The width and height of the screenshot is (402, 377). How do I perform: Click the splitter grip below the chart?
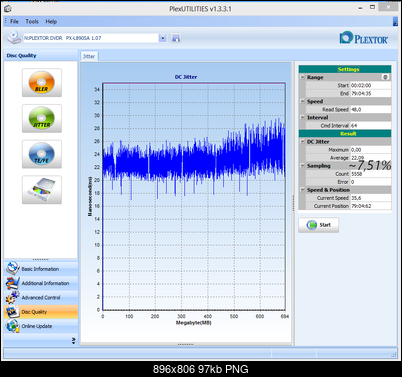point(186,344)
